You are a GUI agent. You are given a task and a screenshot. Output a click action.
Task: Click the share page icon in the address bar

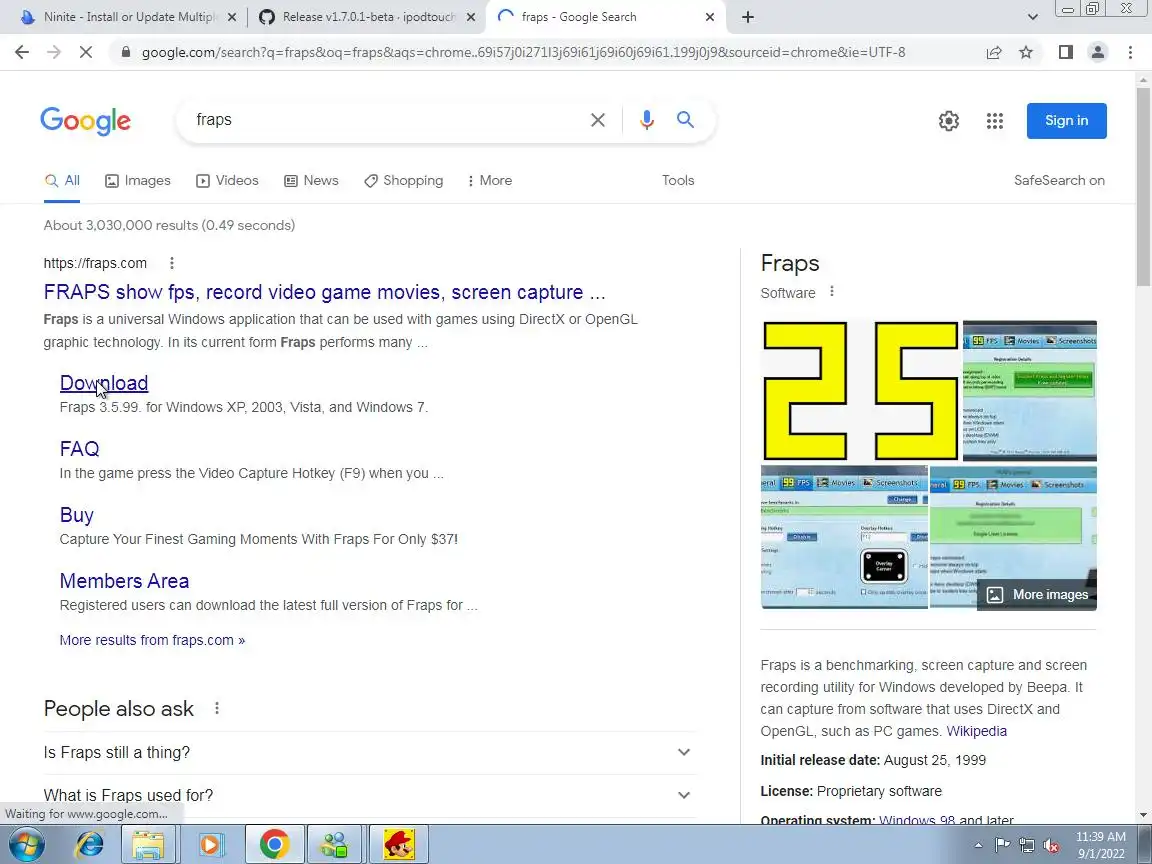(994, 52)
